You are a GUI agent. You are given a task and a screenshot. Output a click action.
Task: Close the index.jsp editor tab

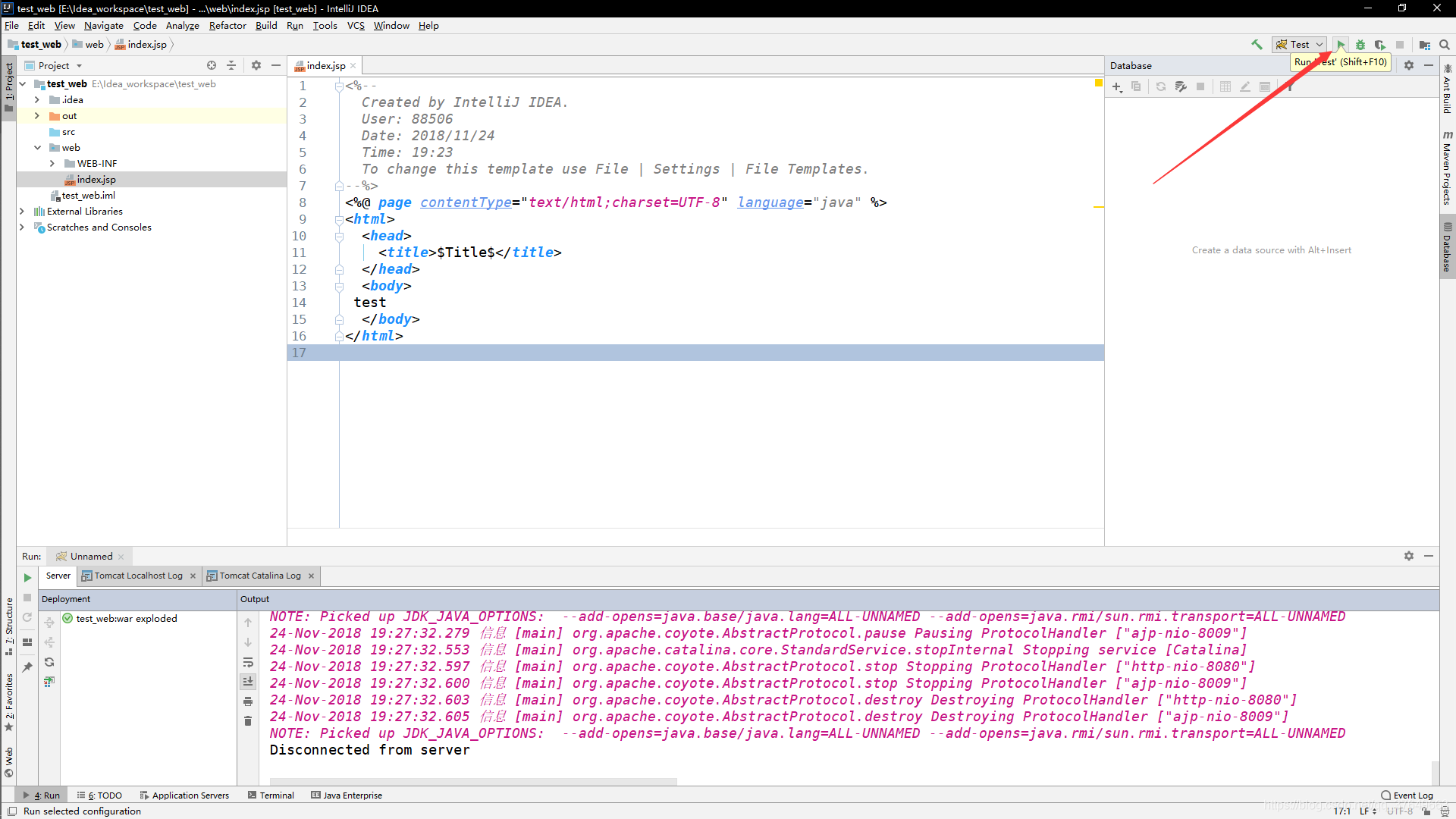pos(353,66)
